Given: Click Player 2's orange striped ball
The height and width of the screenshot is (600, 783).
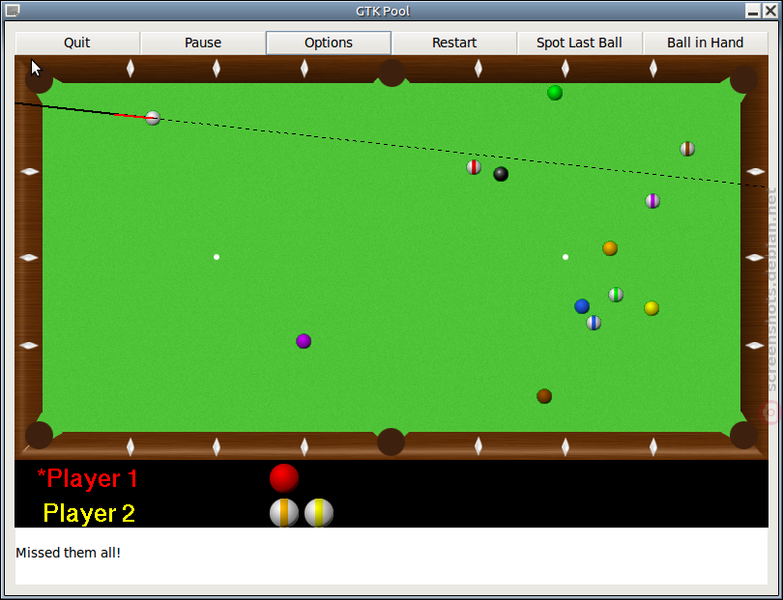Looking at the screenshot, I should pos(284,513).
